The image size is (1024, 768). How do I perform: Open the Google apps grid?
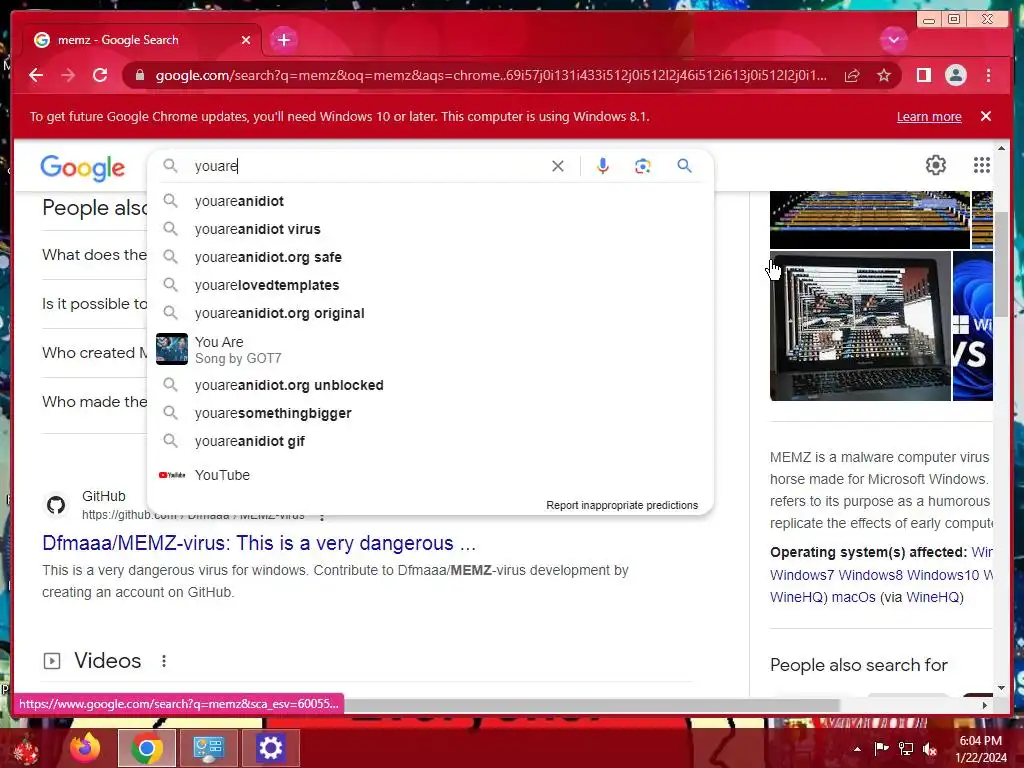click(x=982, y=165)
